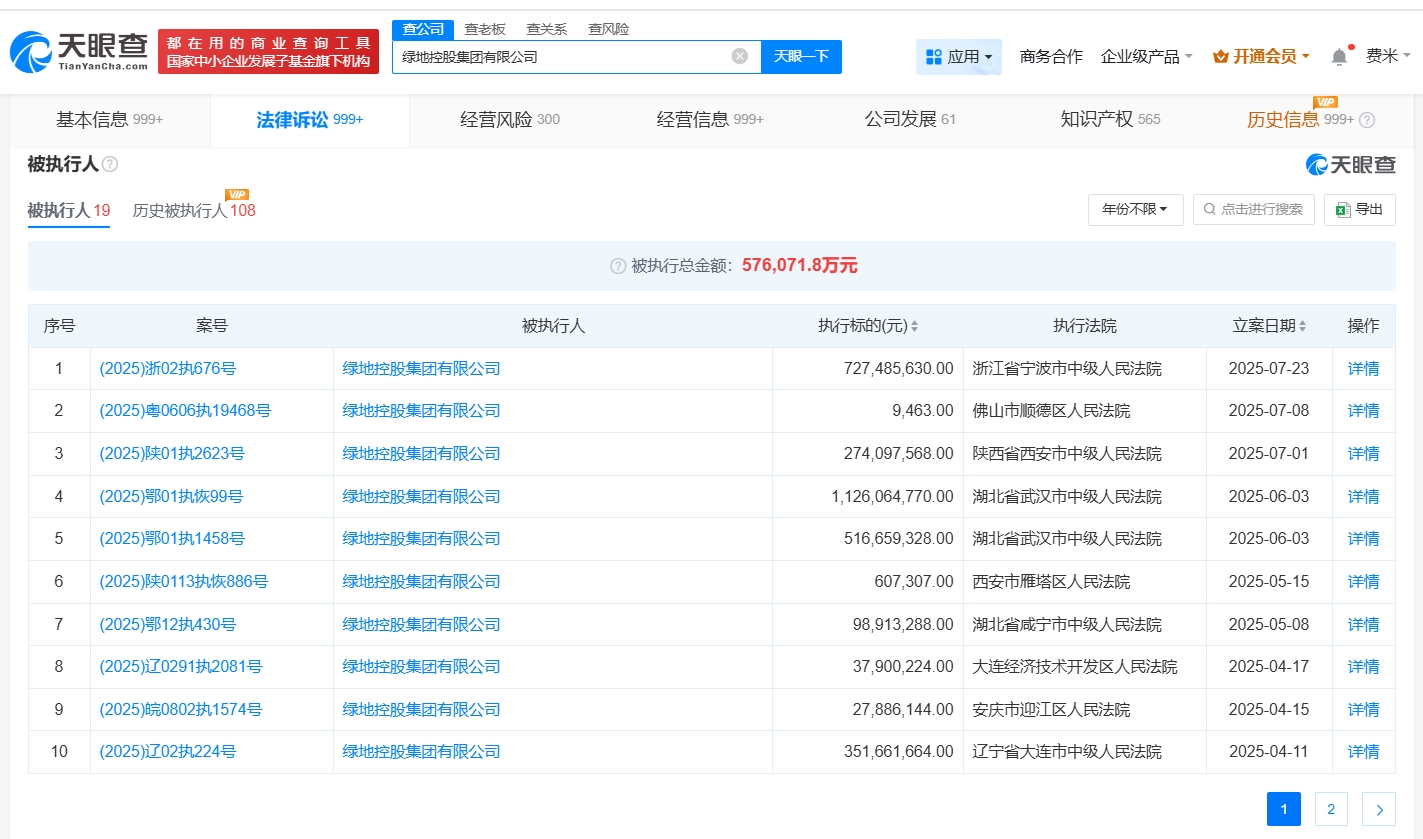Select the 查关系 search tab
Screen dimensions: 1423x839
pos(547,29)
